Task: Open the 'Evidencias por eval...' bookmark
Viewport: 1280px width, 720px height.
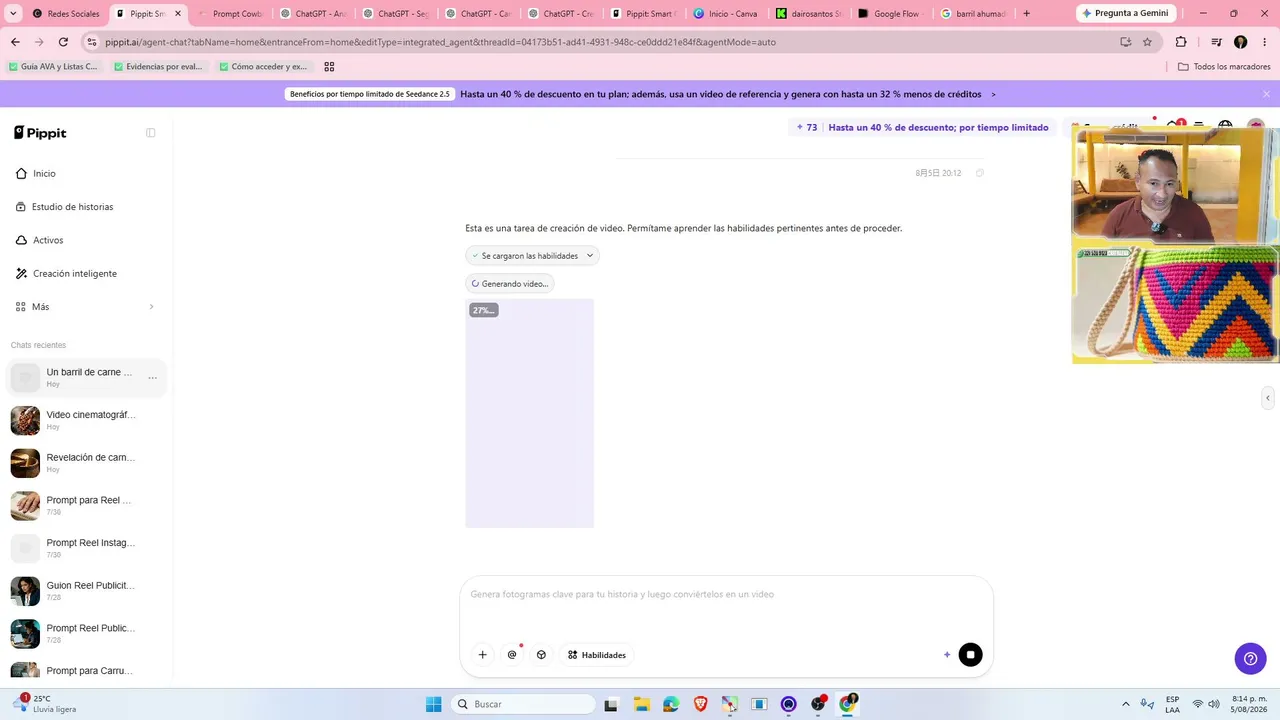Action: click(x=158, y=67)
